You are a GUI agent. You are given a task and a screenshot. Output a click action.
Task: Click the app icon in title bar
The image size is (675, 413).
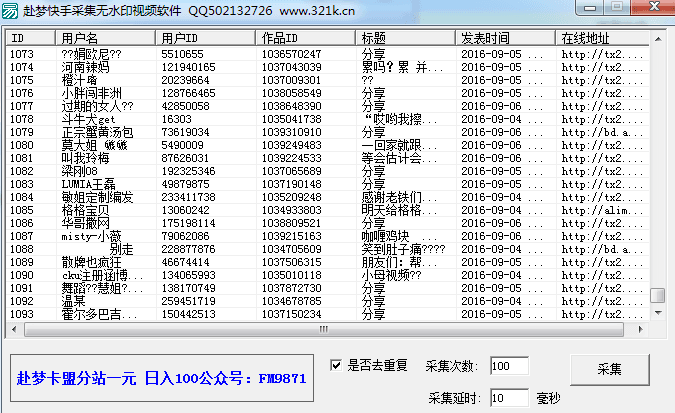click(x=10, y=10)
